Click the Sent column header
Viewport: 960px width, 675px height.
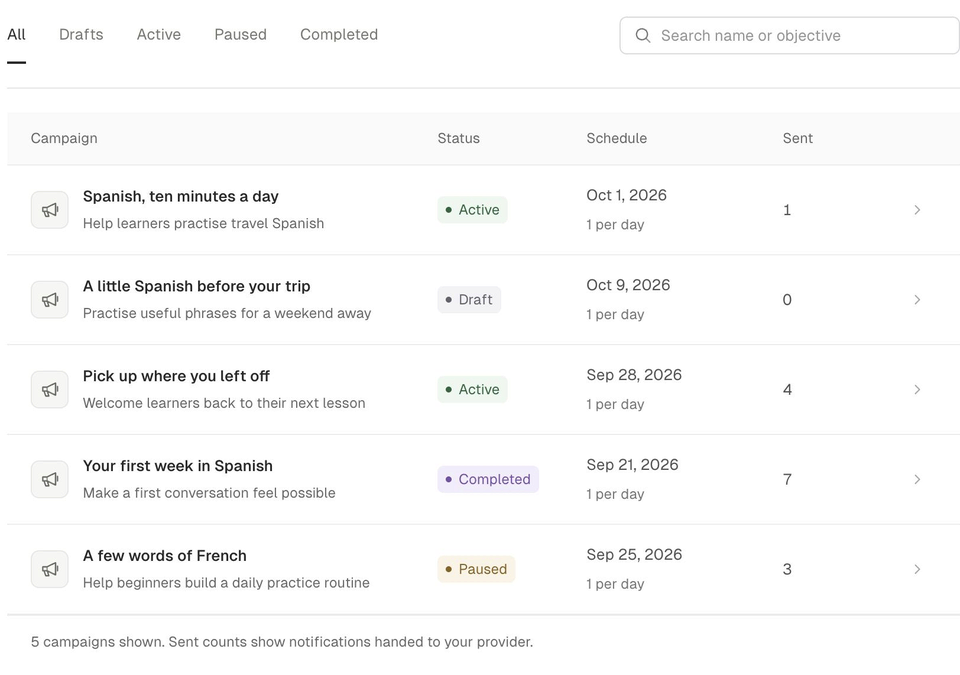point(797,138)
